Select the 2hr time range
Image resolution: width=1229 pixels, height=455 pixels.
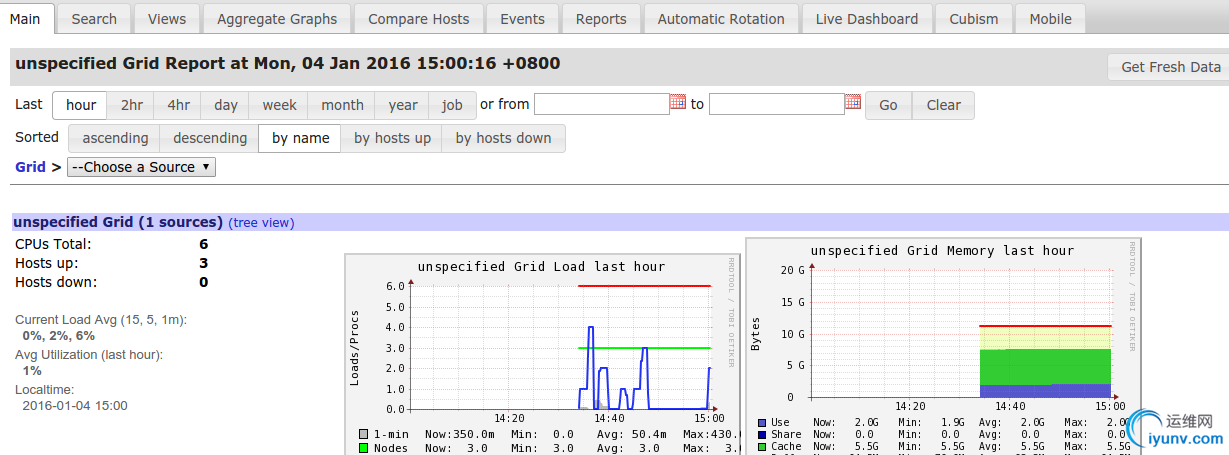pos(132,105)
